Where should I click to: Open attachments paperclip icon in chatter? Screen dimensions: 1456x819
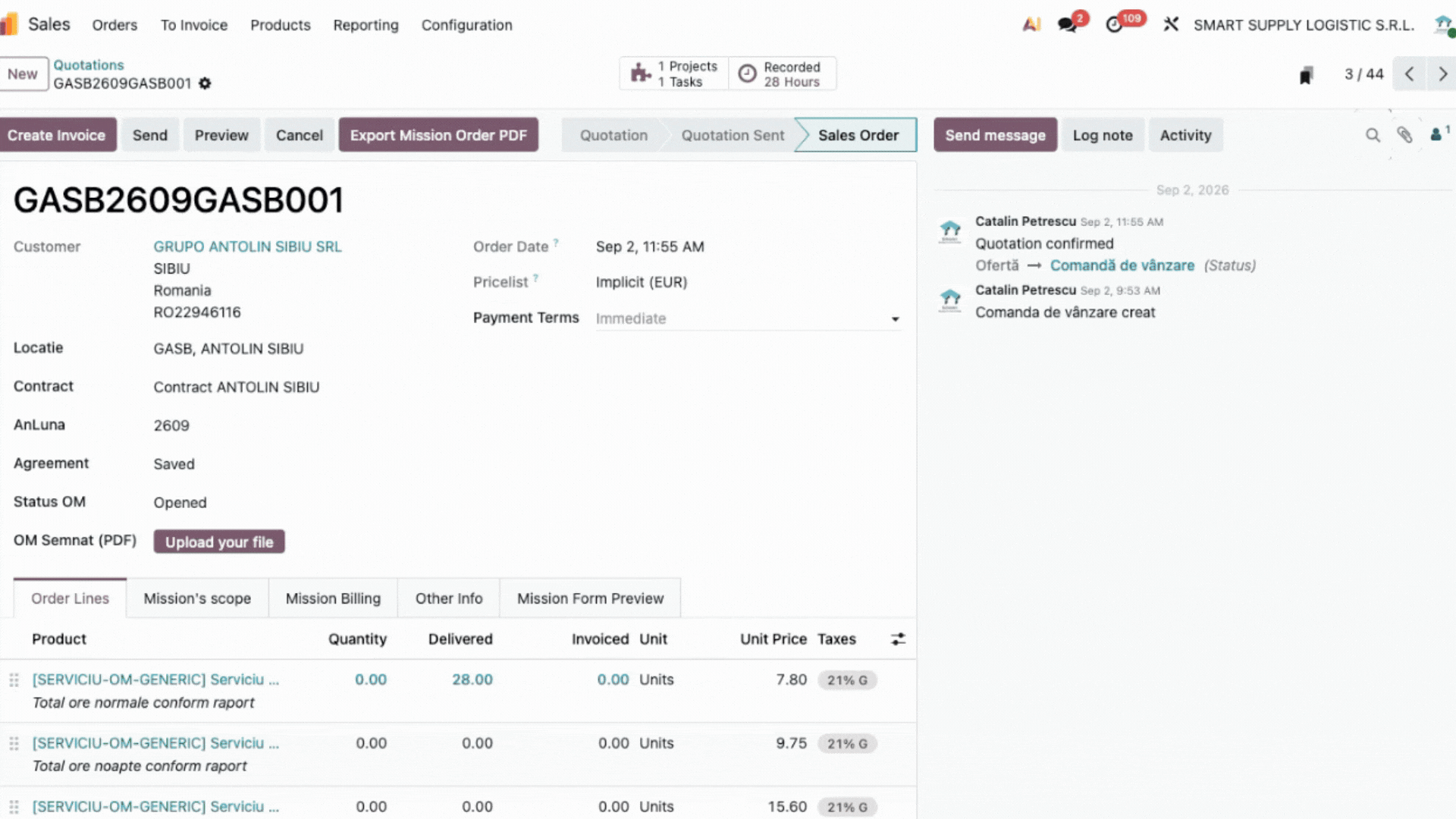click(x=1404, y=135)
